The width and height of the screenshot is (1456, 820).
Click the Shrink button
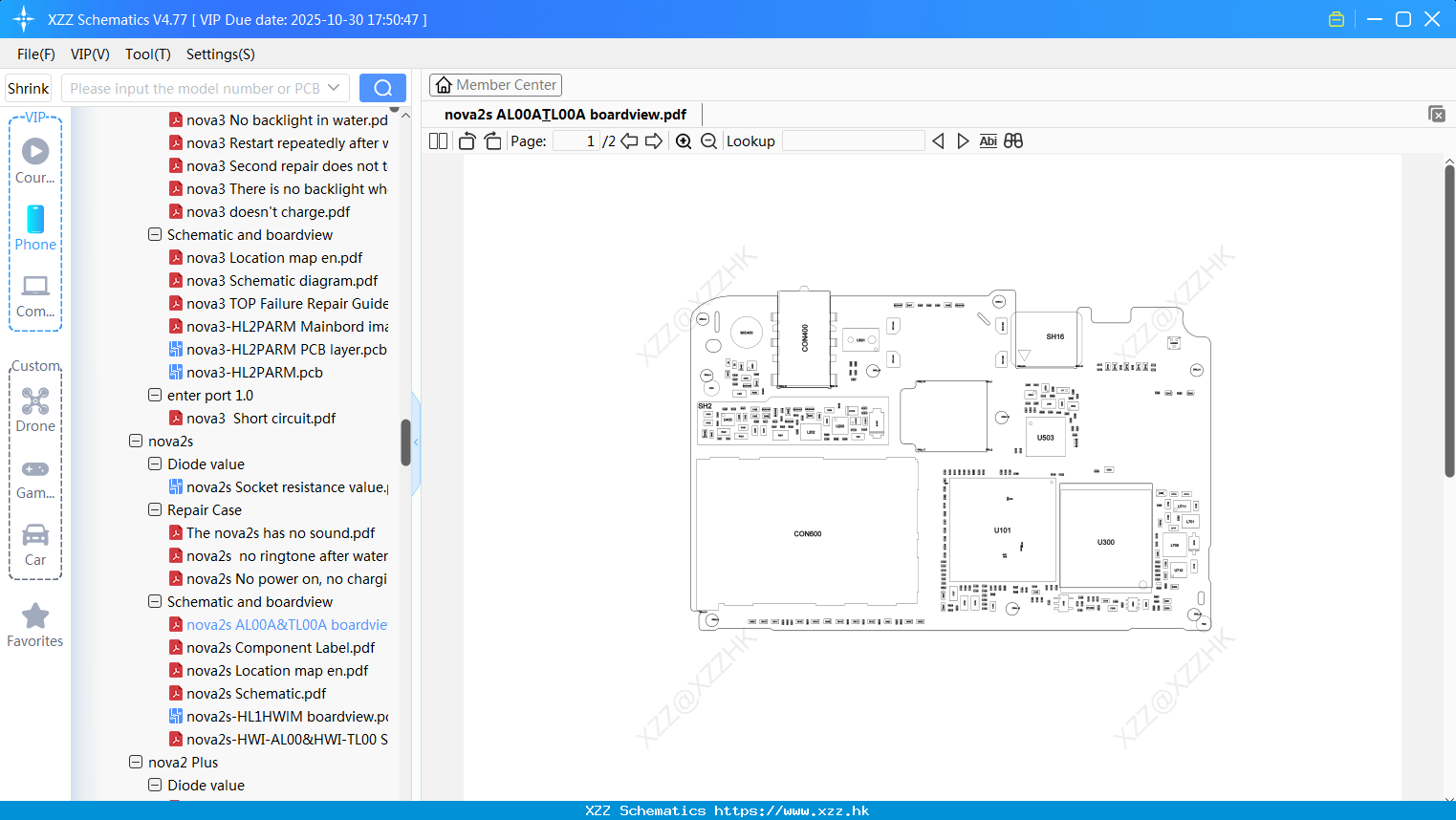29,88
